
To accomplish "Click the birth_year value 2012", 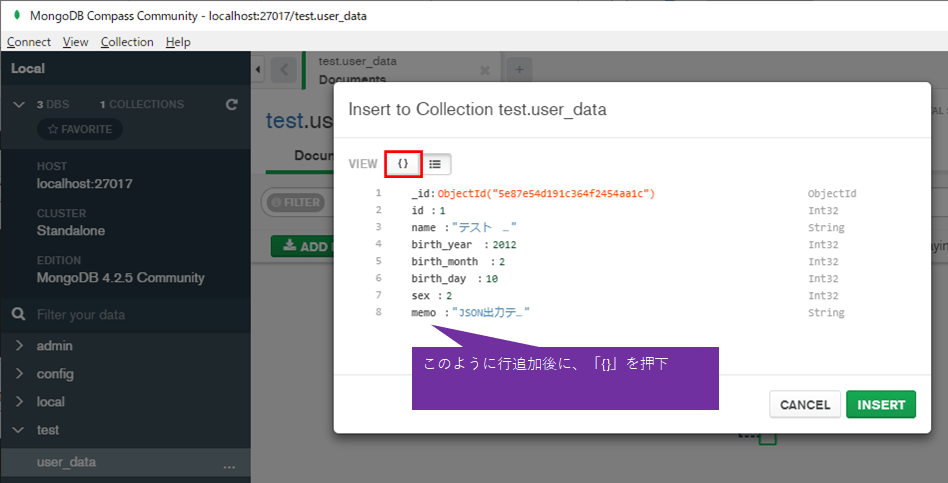I will 504,245.
